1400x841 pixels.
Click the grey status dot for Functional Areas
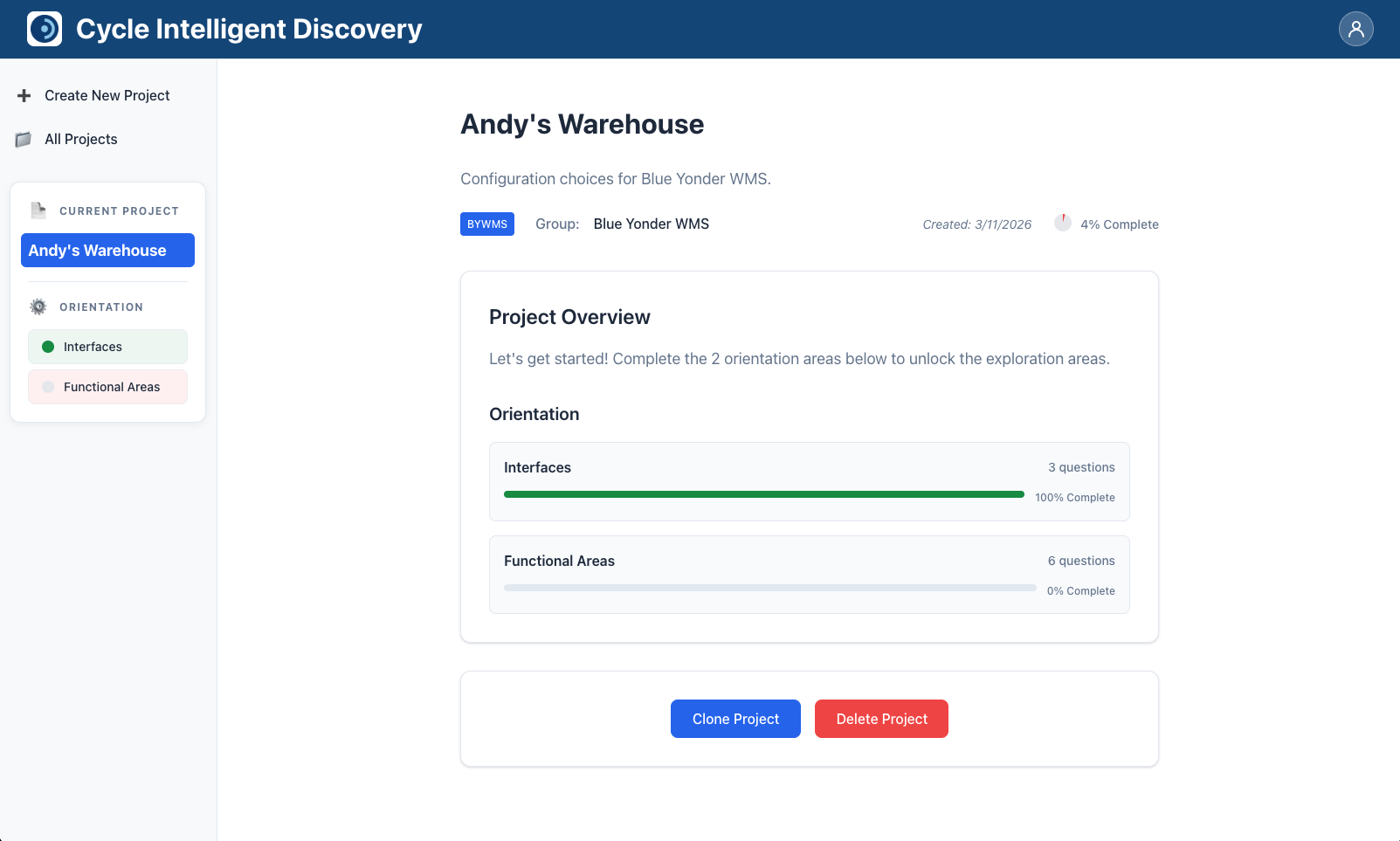point(48,387)
